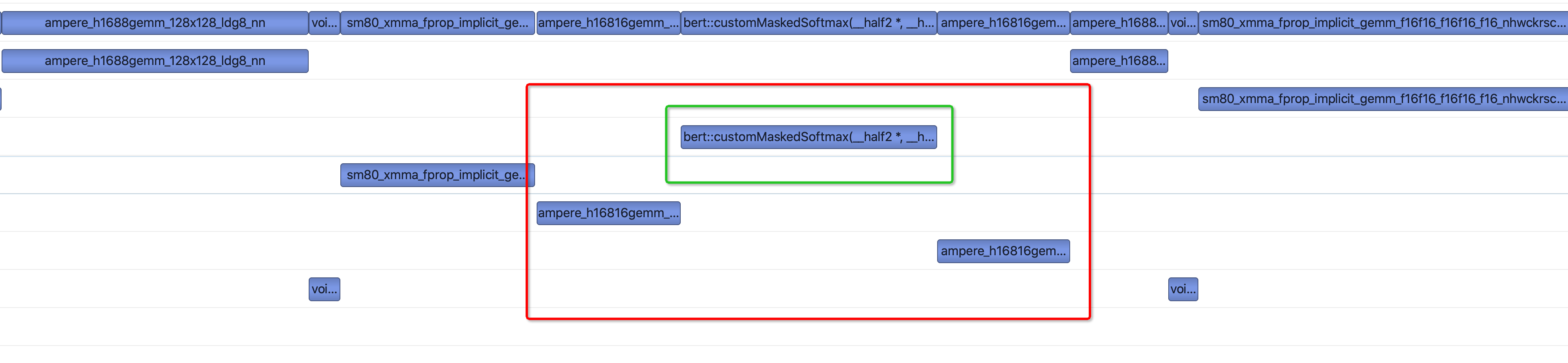Click third-row sm80_xmma_fprop_implicit_gemm_f16f16 block

coord(1382,99)
